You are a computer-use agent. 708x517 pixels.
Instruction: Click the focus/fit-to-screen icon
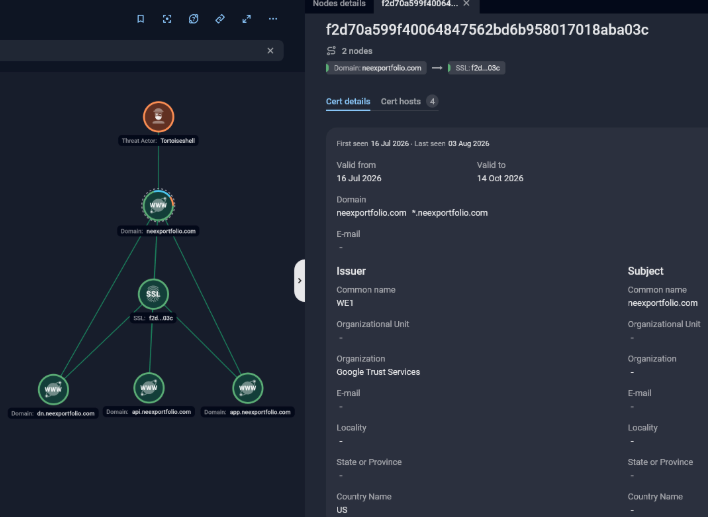167,19
